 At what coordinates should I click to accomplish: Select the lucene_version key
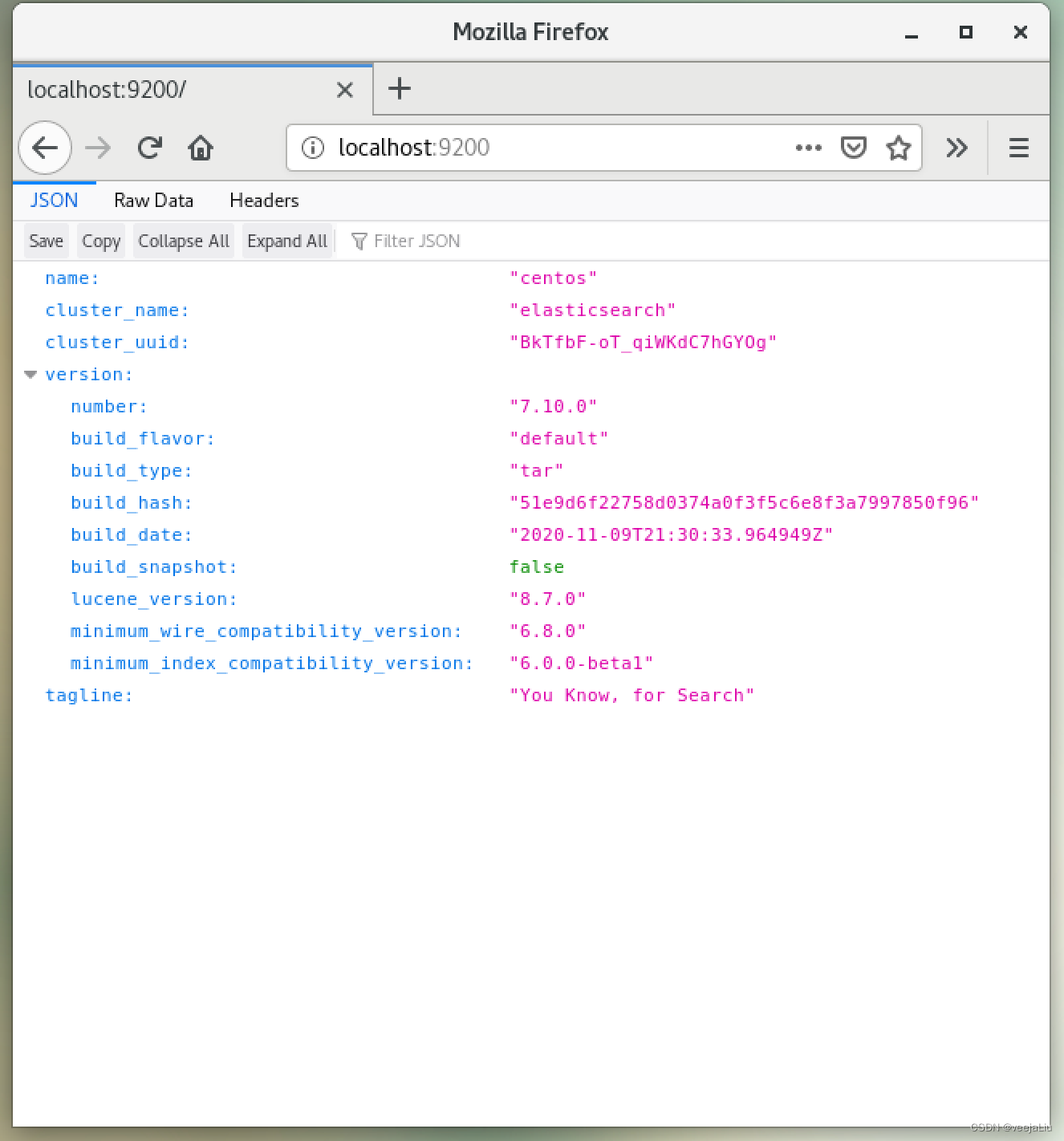154,599
